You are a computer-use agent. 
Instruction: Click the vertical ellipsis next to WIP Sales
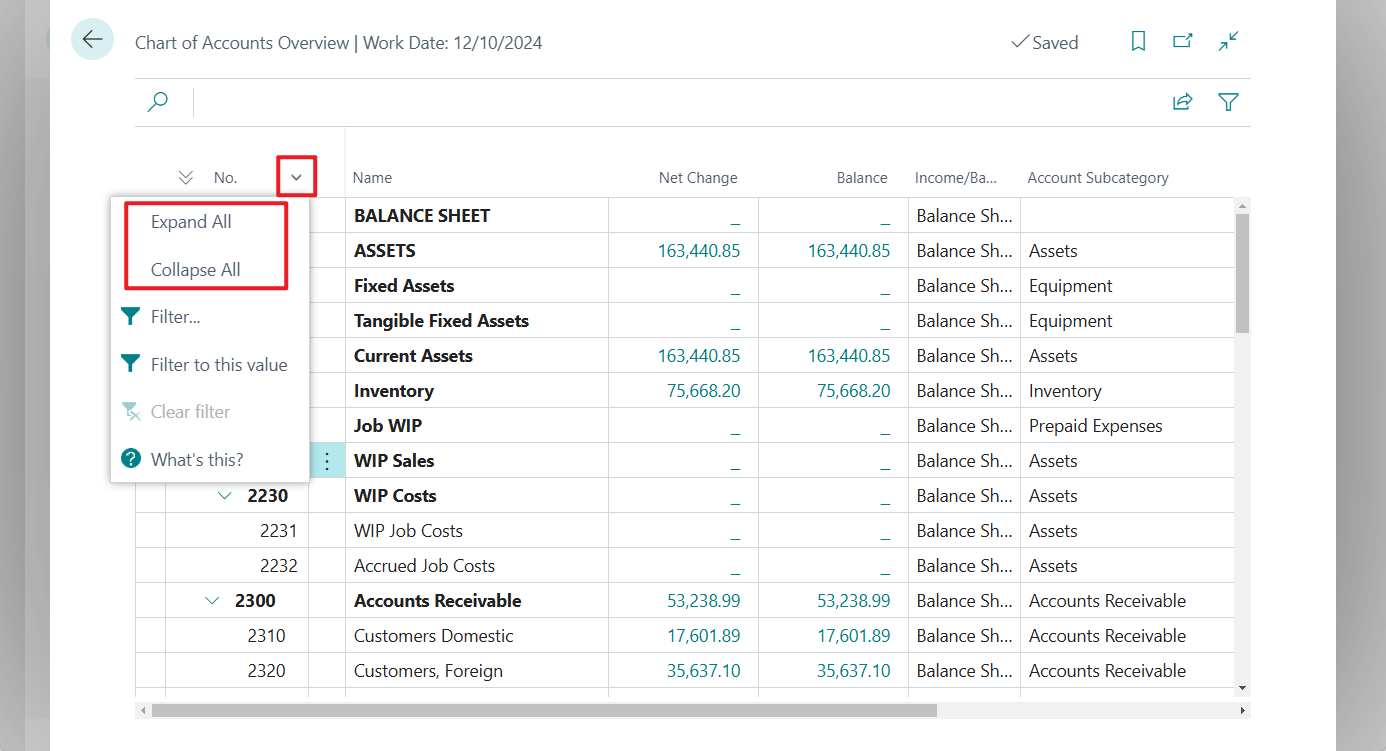point(326,460)
